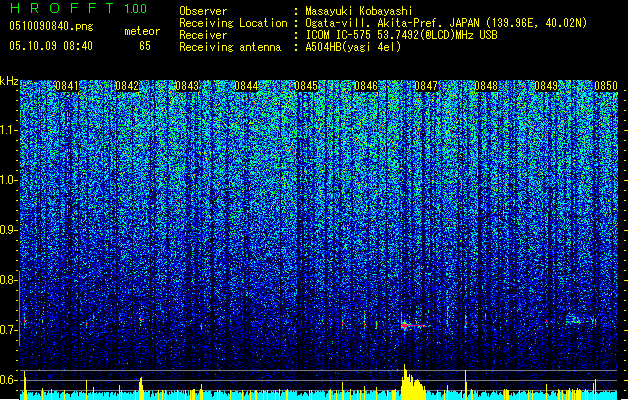Image resolution: width=629 pixels, height=400 pixels.
Task: Click the meteor count 65
Action: coord(145,46)
